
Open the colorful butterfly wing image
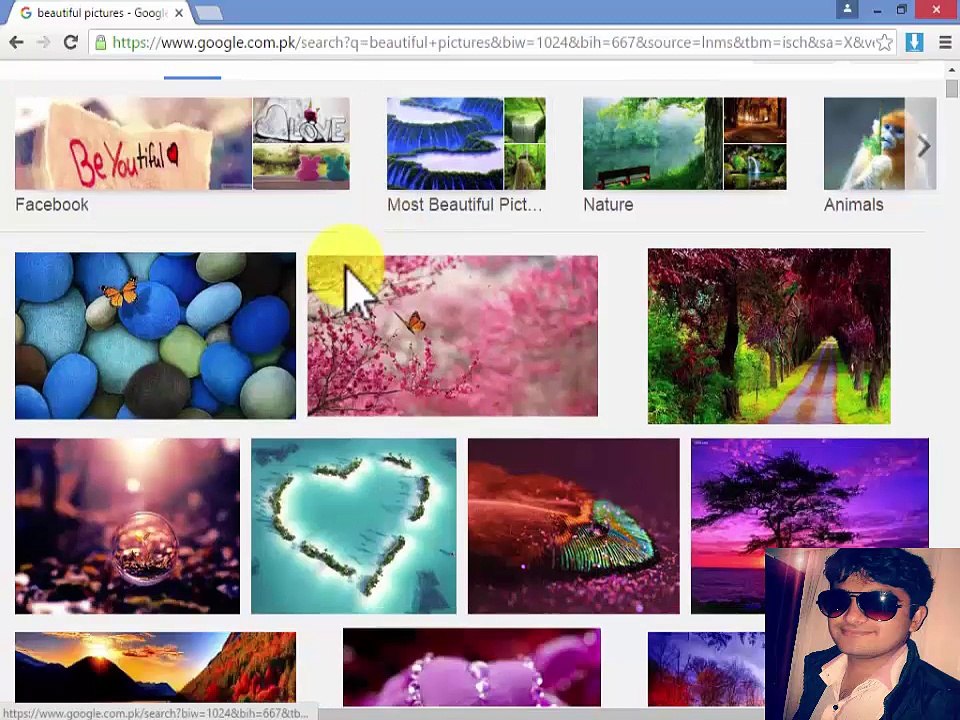574,526
